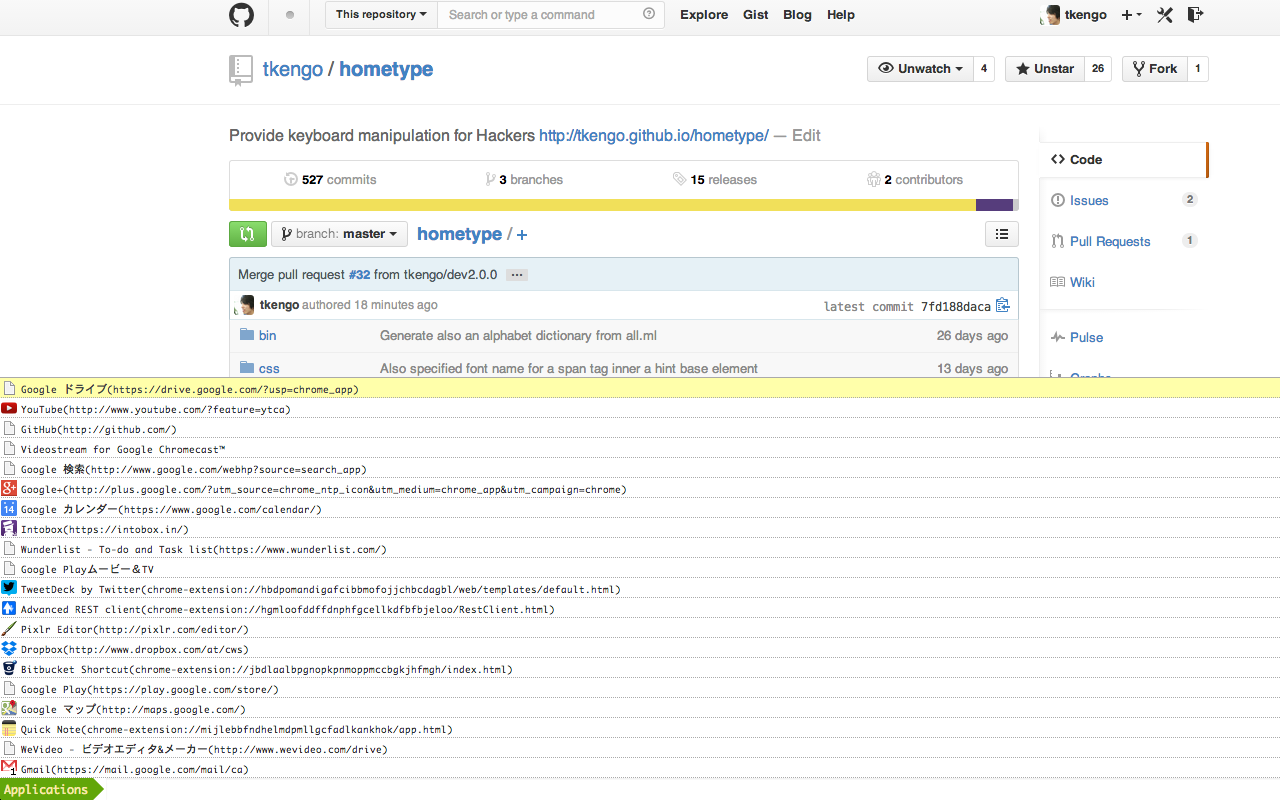
Task: Click the Dropbox icon in list
Action: point(9,648)
